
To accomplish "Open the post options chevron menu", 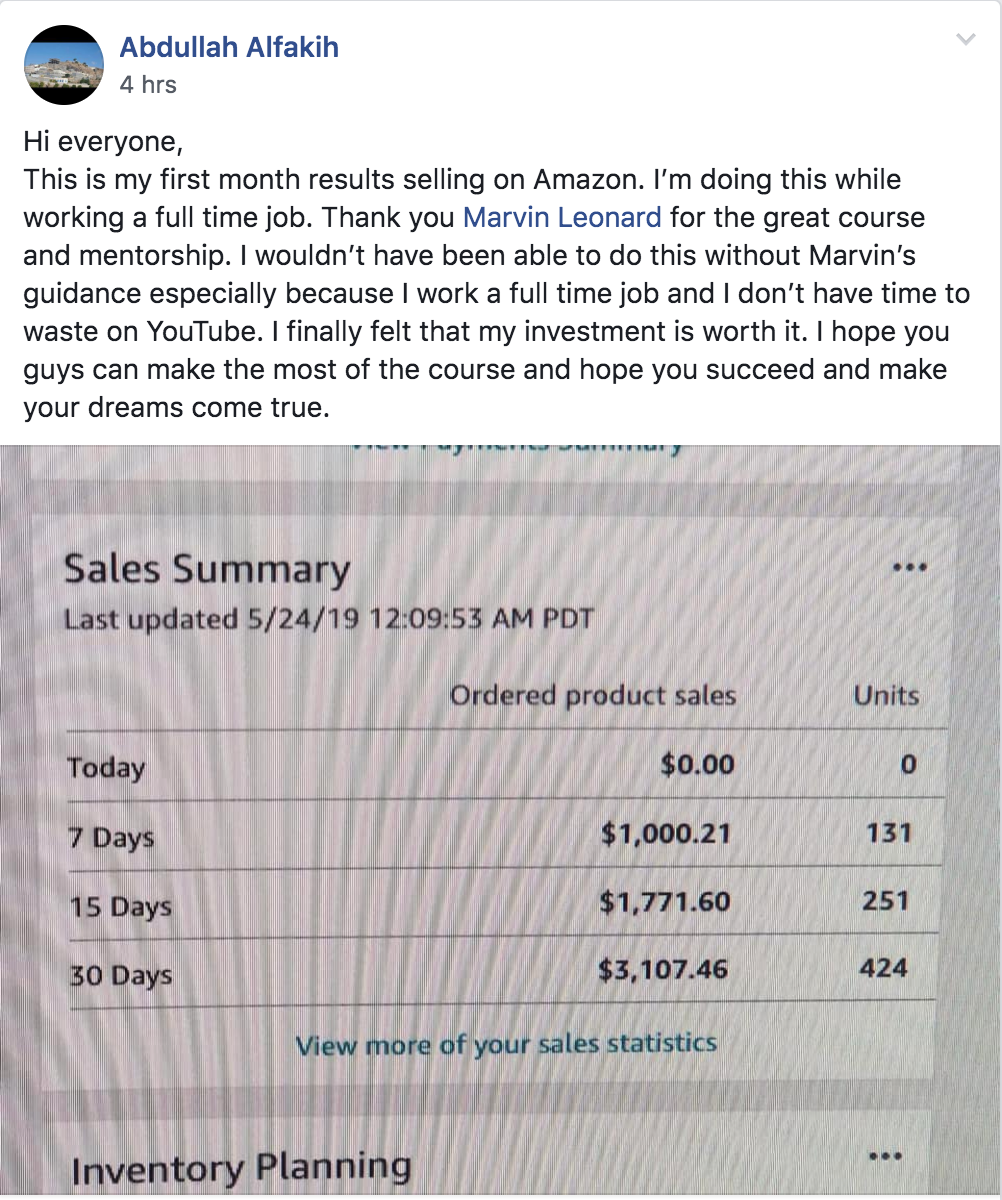I will [965, 40].
